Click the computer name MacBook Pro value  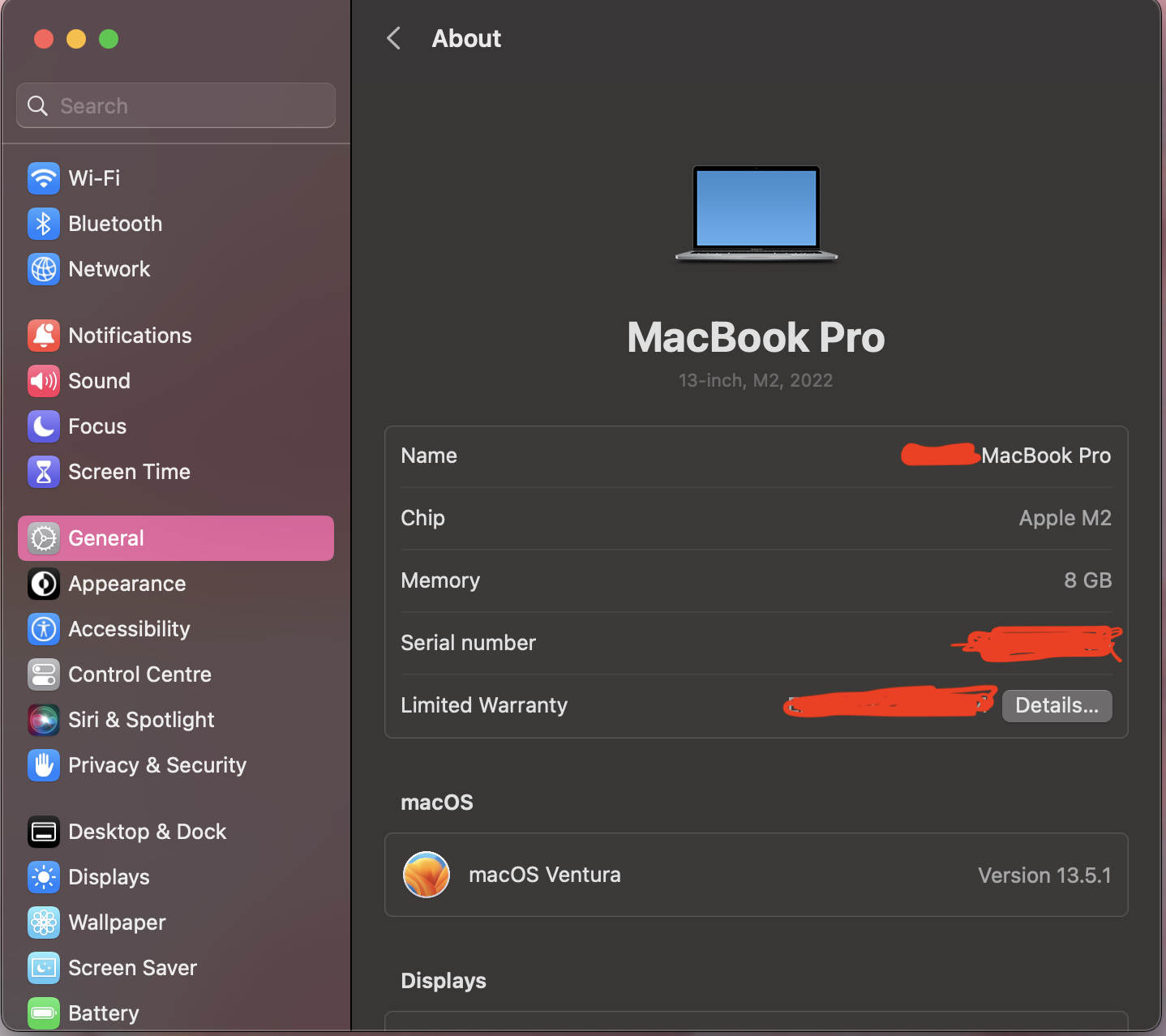point(1046,456)
